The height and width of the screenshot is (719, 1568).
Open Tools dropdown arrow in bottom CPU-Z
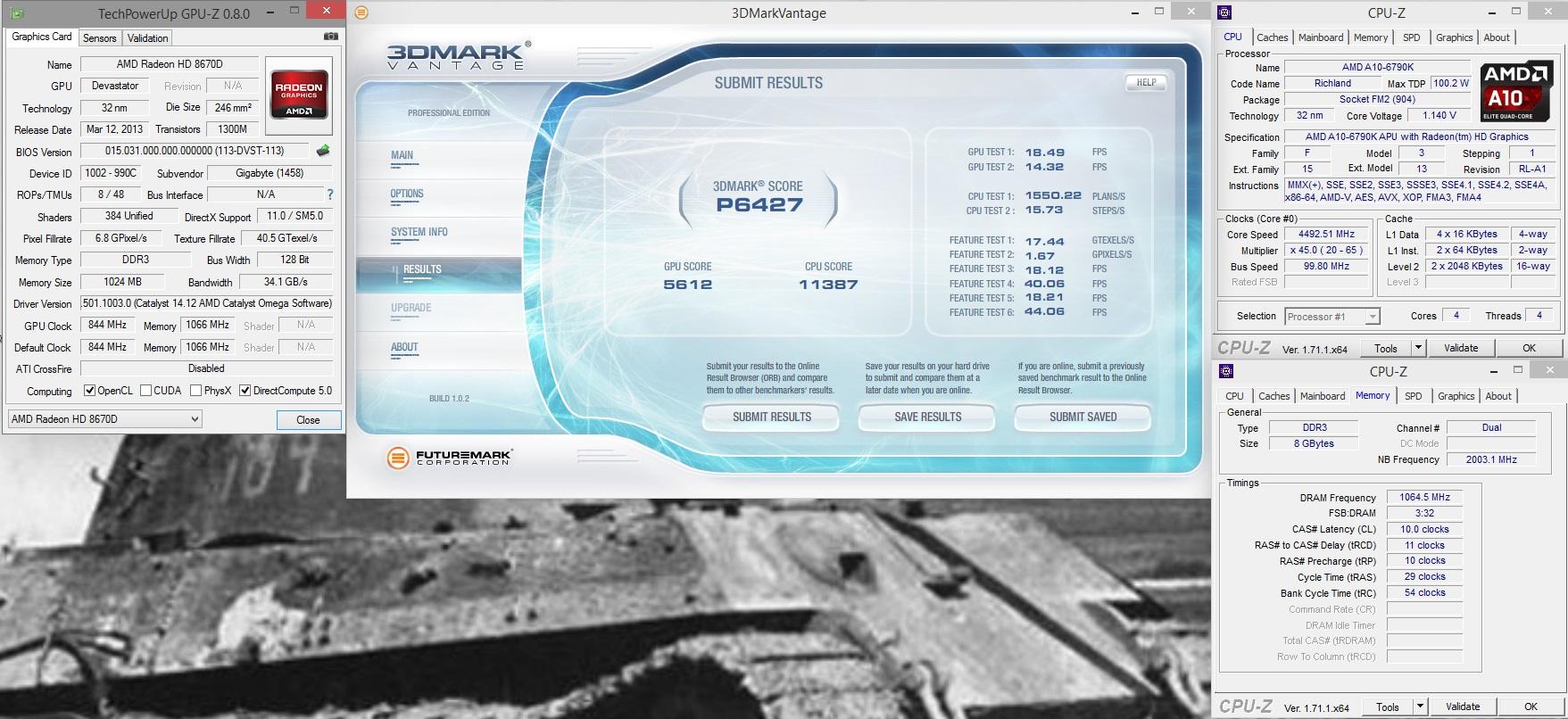[x=1419, y=707]
